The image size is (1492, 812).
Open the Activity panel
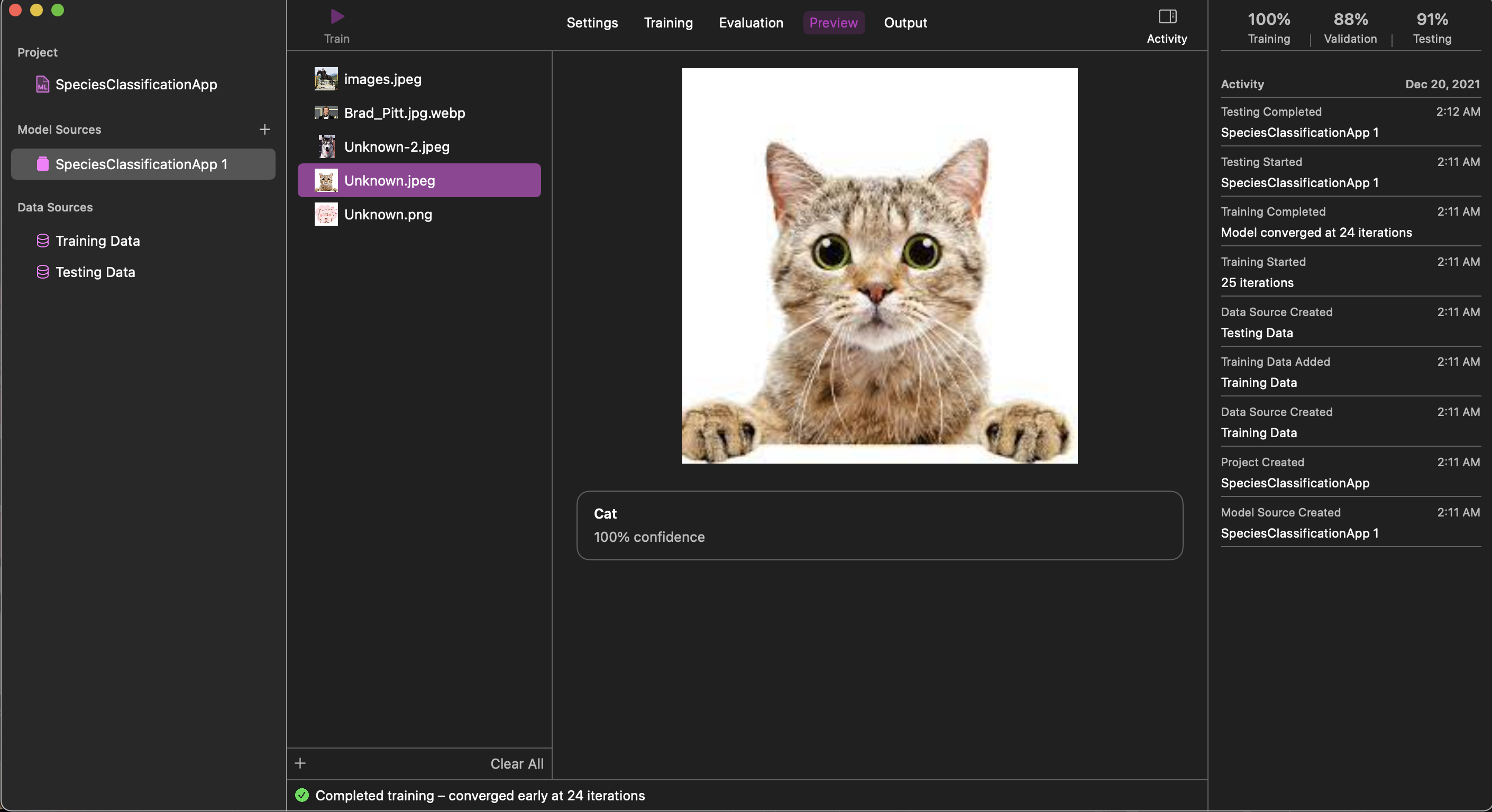point(1167,17)
